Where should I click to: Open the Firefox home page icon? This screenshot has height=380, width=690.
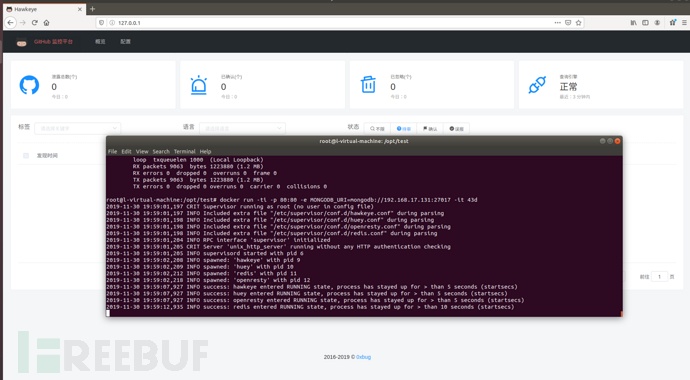click(46, 22)
